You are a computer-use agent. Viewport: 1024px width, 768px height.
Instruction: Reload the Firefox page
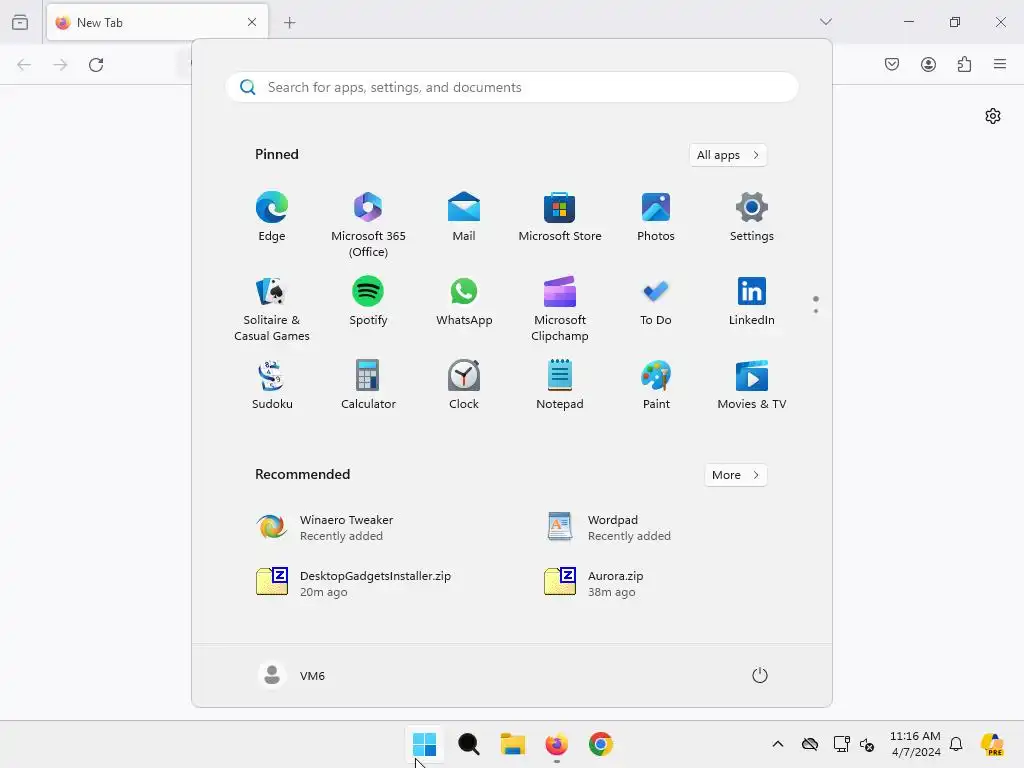click(x=96, y=65)
